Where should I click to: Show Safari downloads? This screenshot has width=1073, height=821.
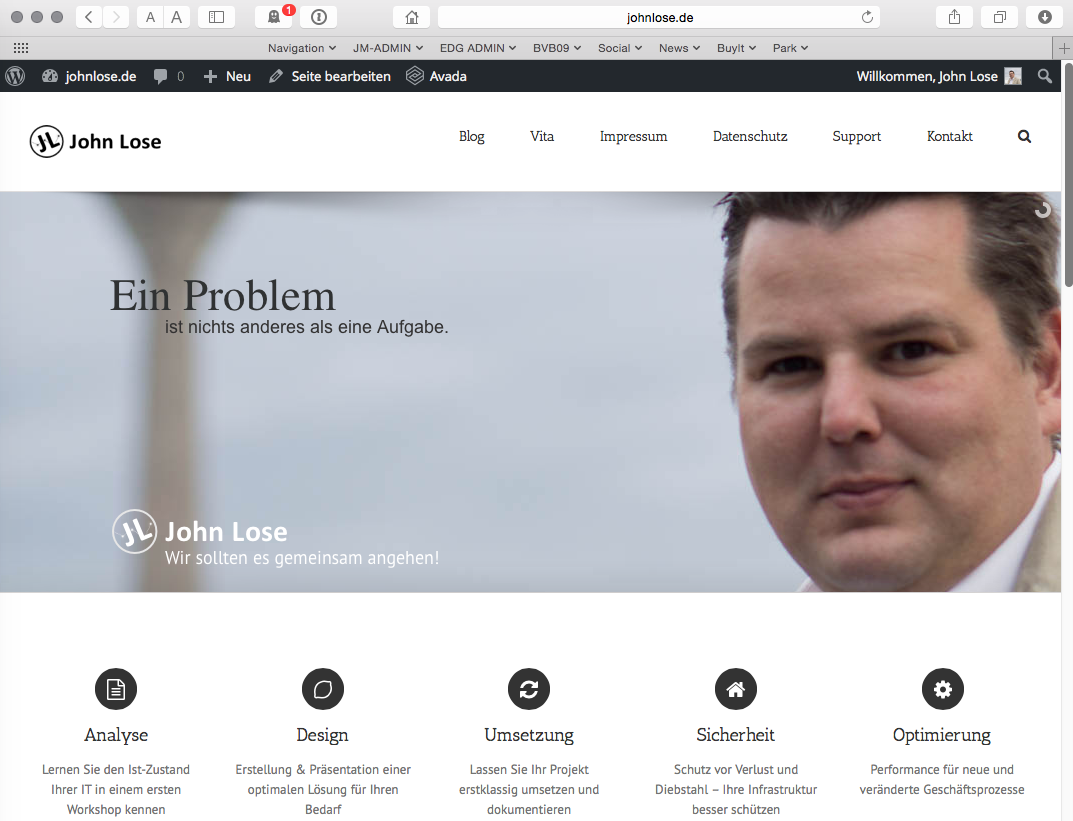tap(1044, 17)
